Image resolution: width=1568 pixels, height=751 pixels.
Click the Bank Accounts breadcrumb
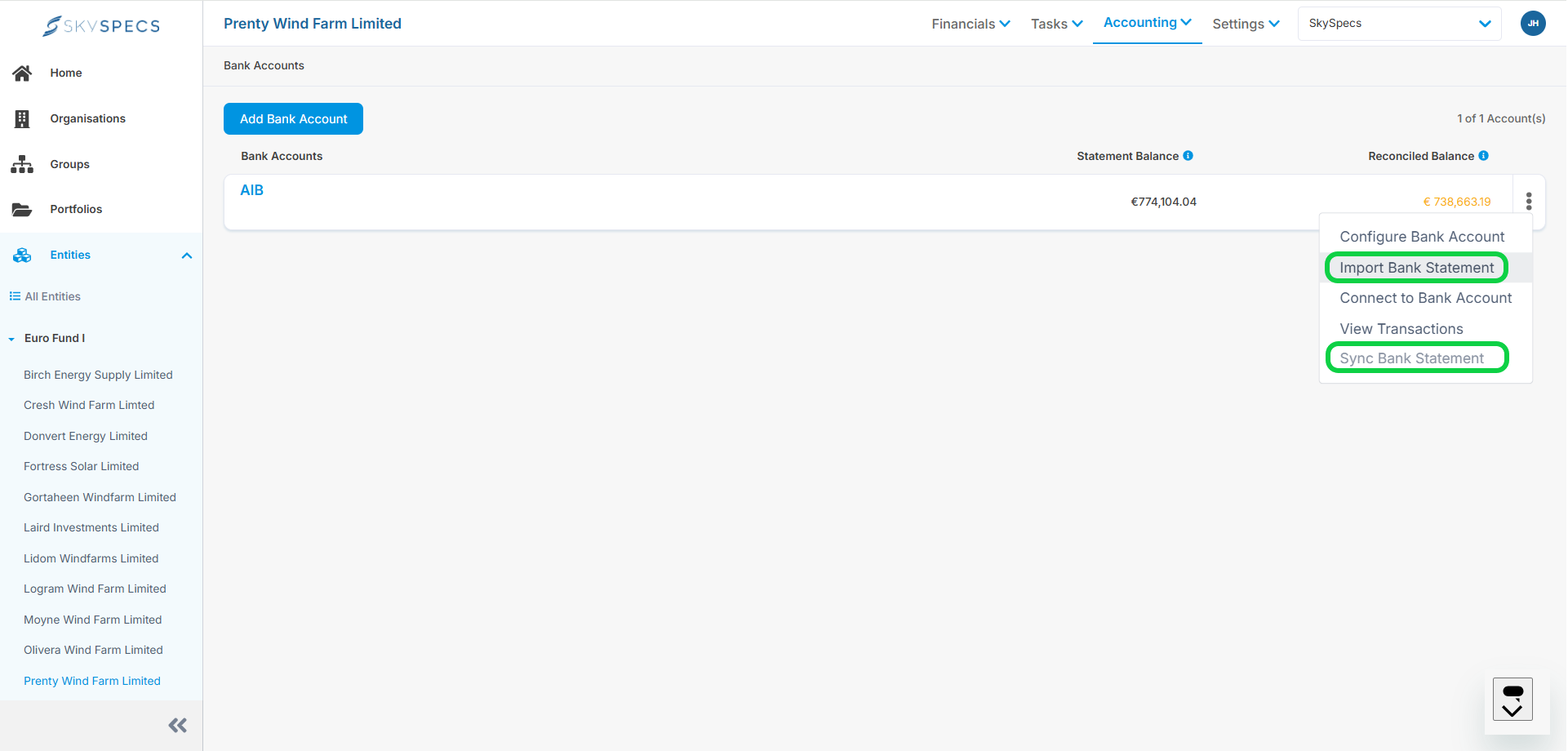coord(264,65)
